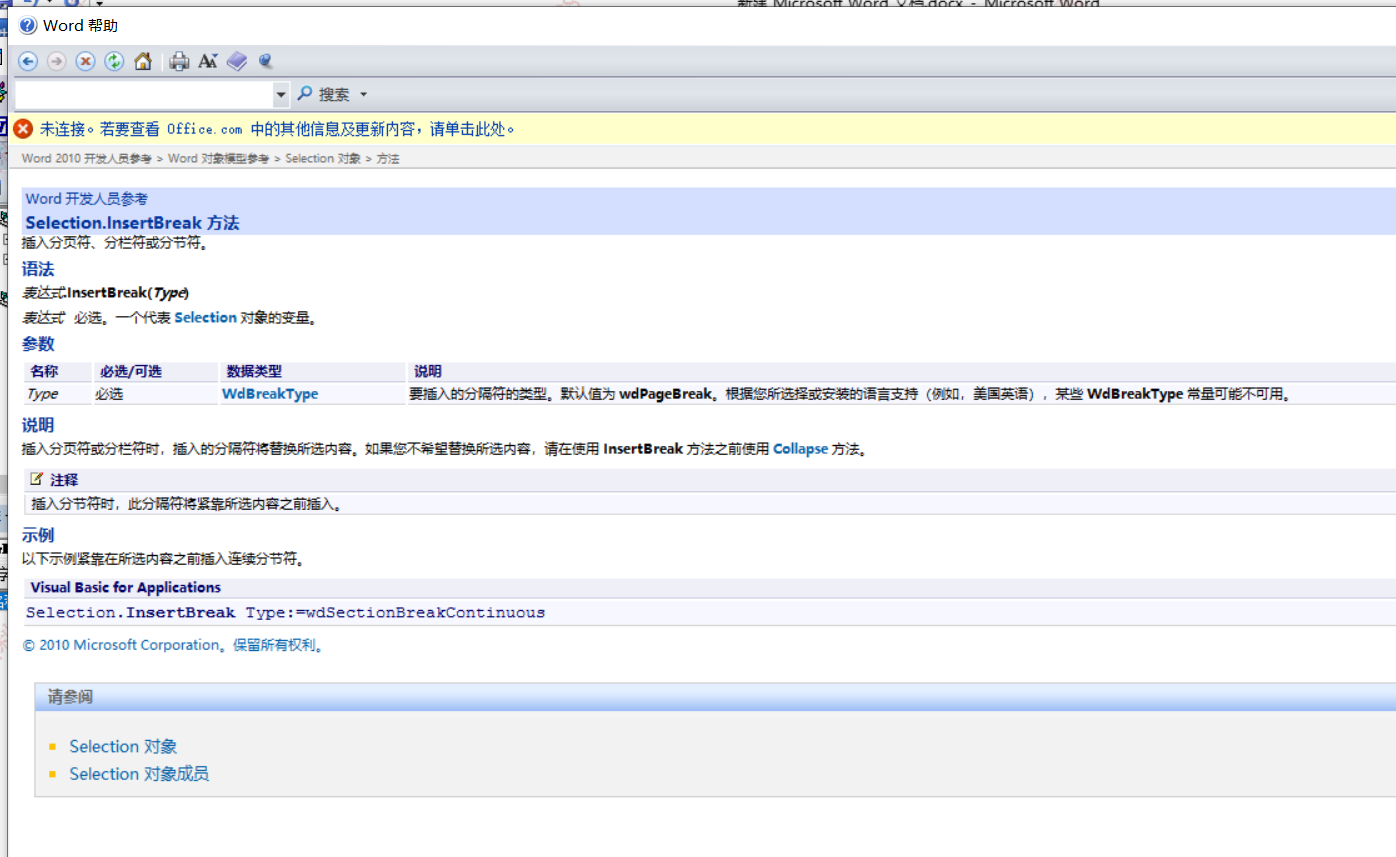
Task: Toggle the Table of Contents book icon
Action: tap(237, 61)
